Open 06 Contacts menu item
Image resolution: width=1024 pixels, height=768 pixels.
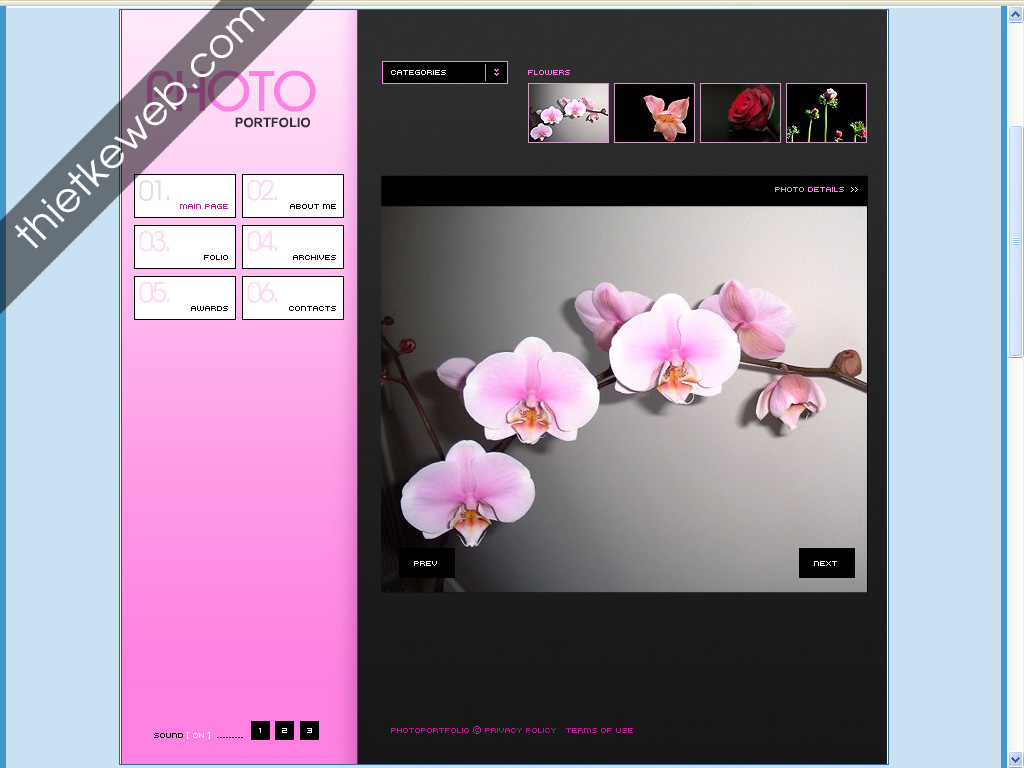coord(293,298)
